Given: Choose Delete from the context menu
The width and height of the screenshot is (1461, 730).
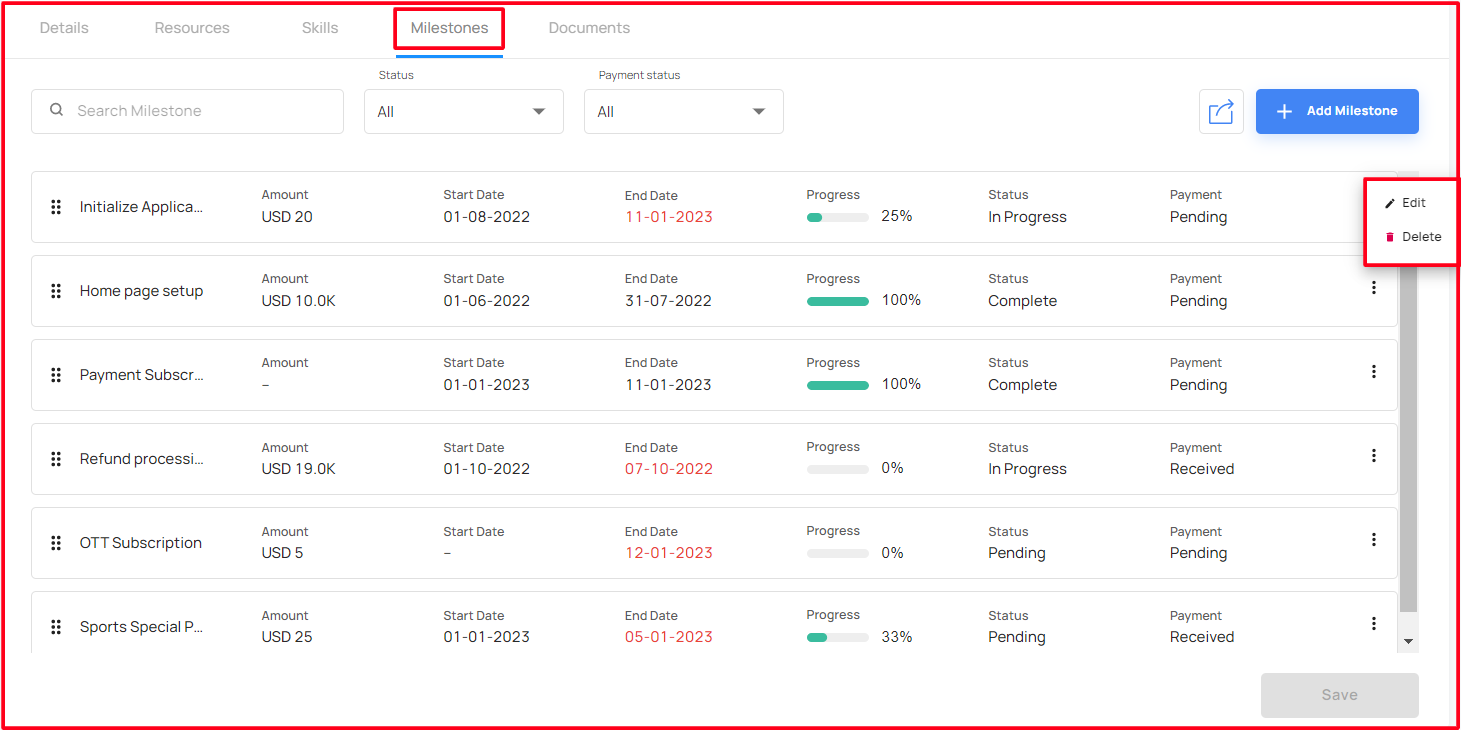Looking at the screenshot, I should tap(1413, 237).
